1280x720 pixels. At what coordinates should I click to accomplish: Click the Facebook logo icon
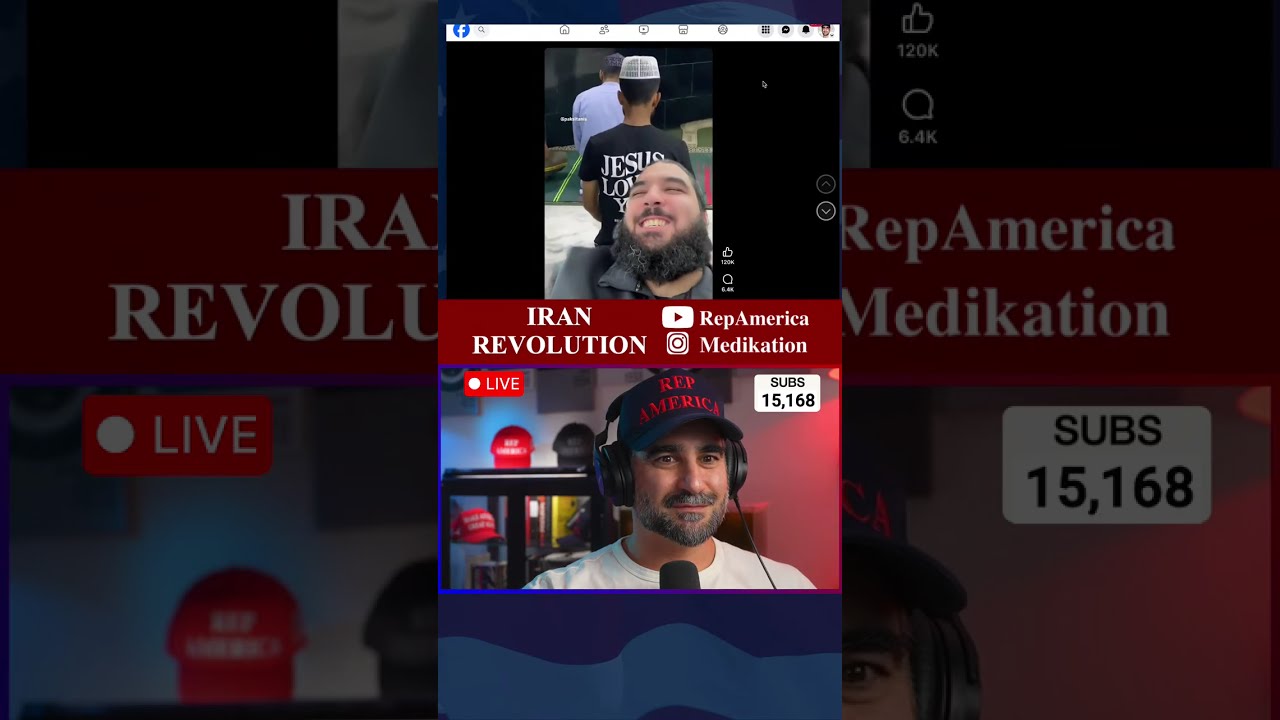tap(461, 30)
